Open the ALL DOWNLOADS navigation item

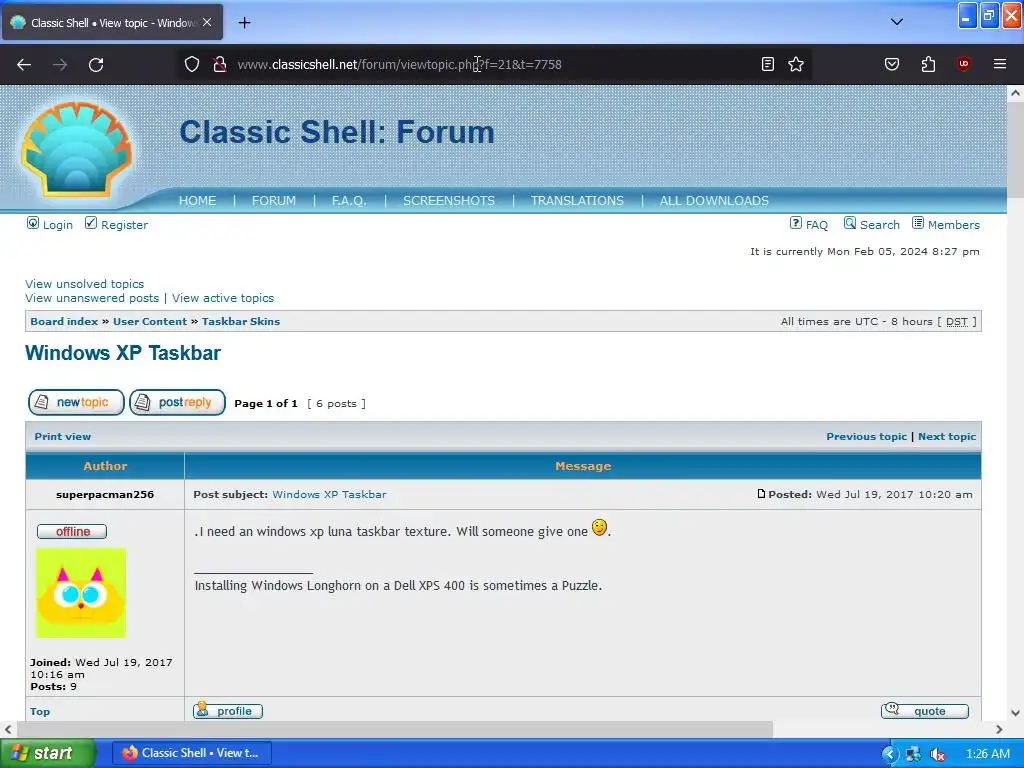point(714,200)
